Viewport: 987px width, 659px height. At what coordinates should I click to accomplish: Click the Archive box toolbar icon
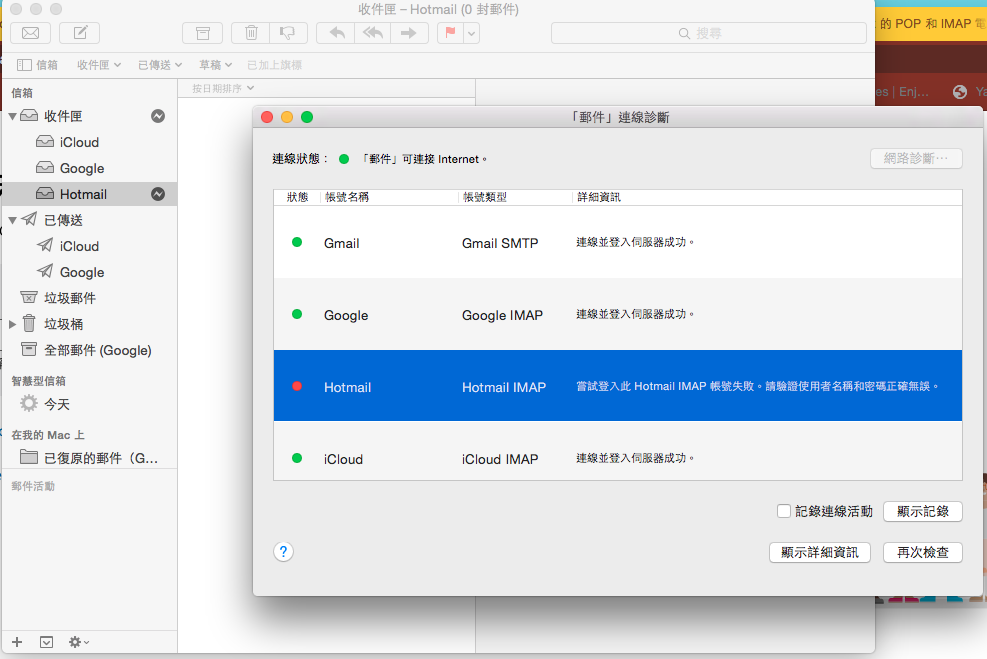point(203,33)
